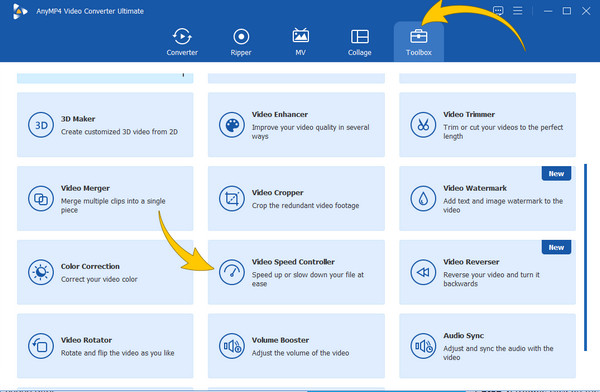600x392 pixels.
Task: Launch the Video Cropper title
Action: (x=277, y=193)
